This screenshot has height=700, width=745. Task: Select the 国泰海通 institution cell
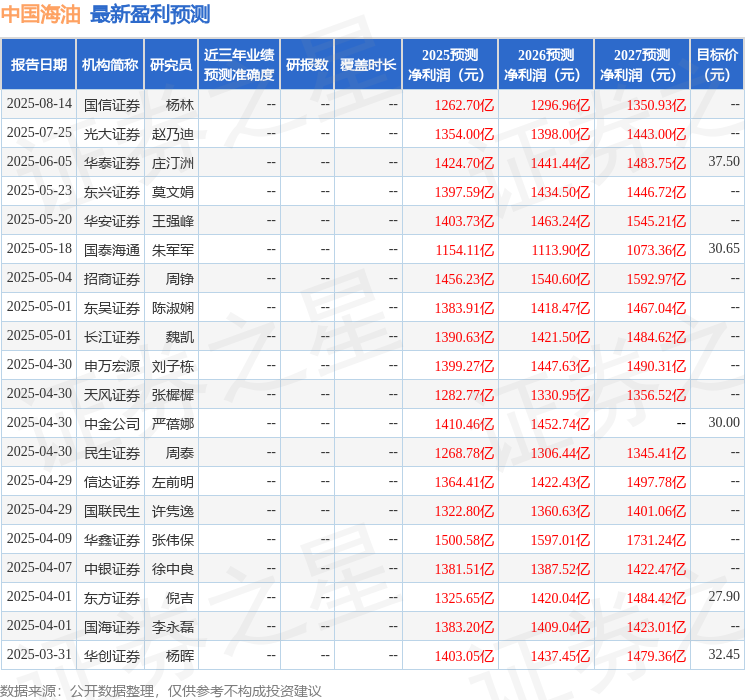tap(112, 250)
